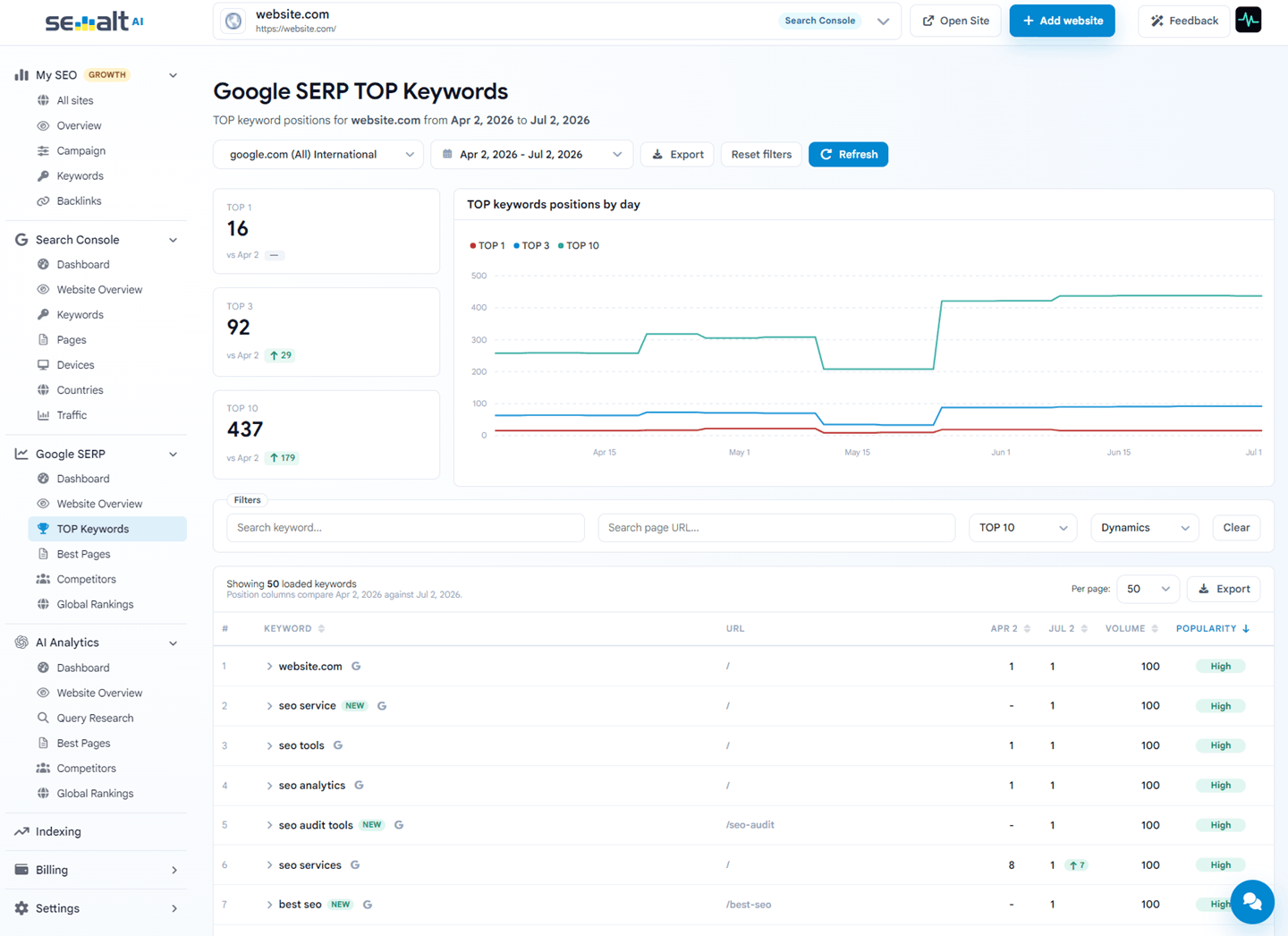
Task: Click the Export button above the keyword table
Action: 1224,589
